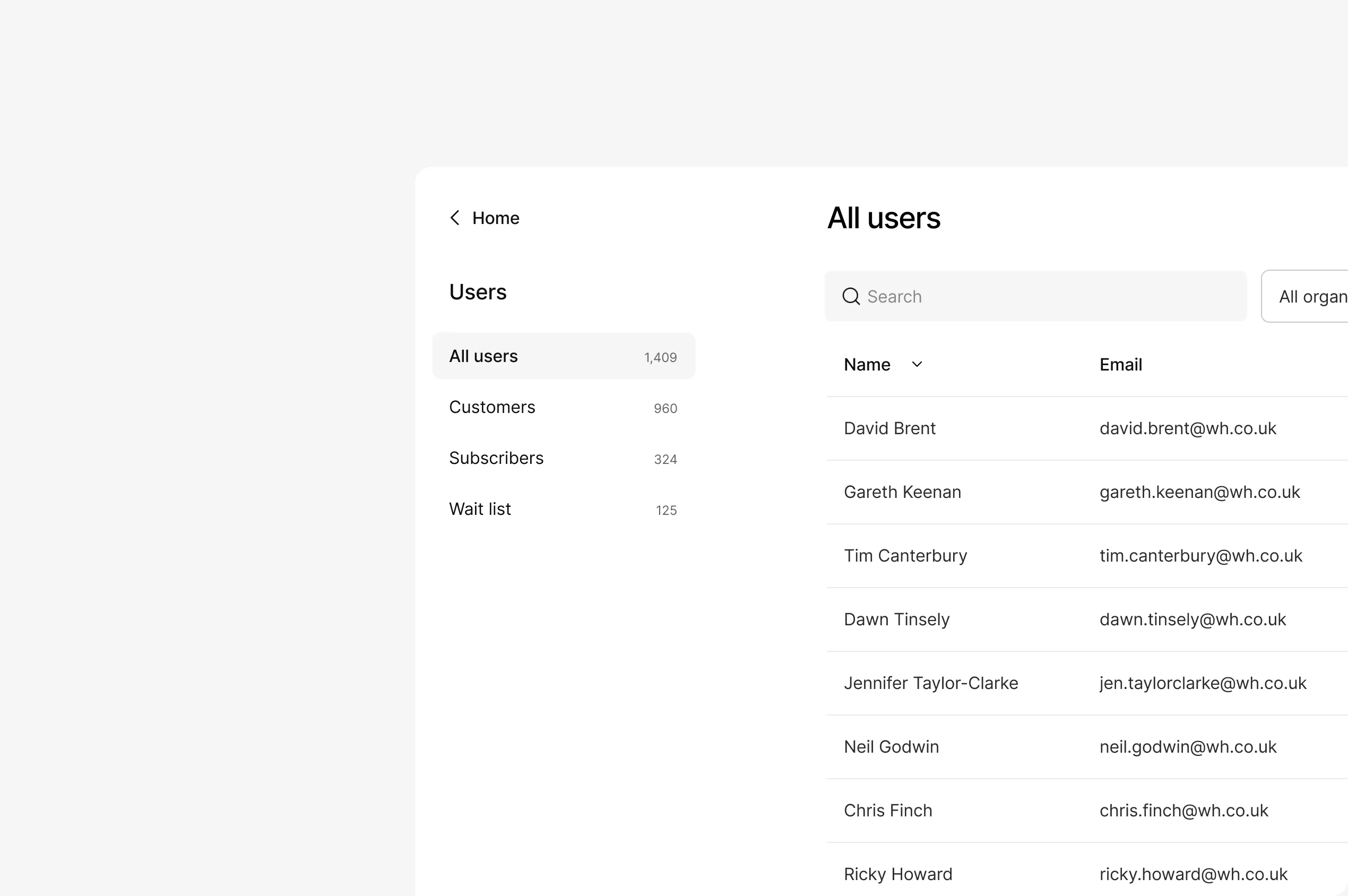
Task: Click the 1,409 user count badge
Action: click(660, 356)
